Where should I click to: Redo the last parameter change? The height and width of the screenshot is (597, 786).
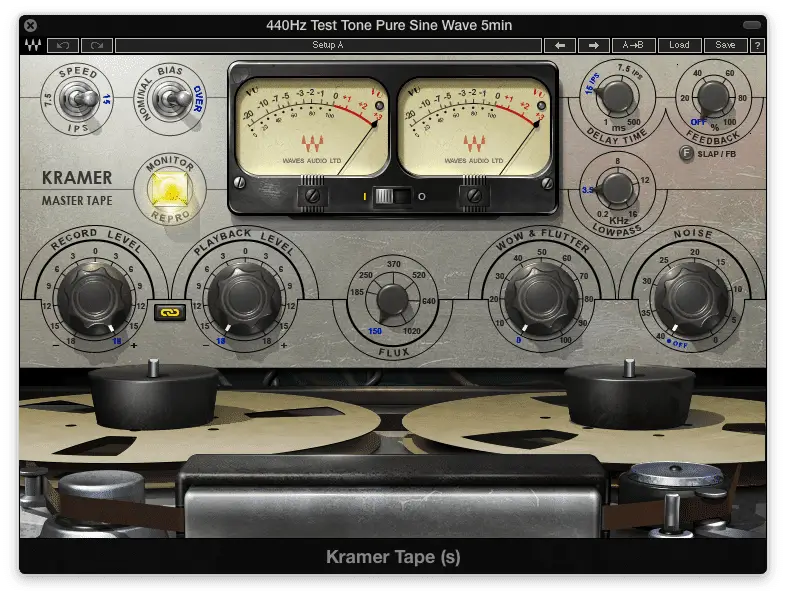(x=97, y=45)
